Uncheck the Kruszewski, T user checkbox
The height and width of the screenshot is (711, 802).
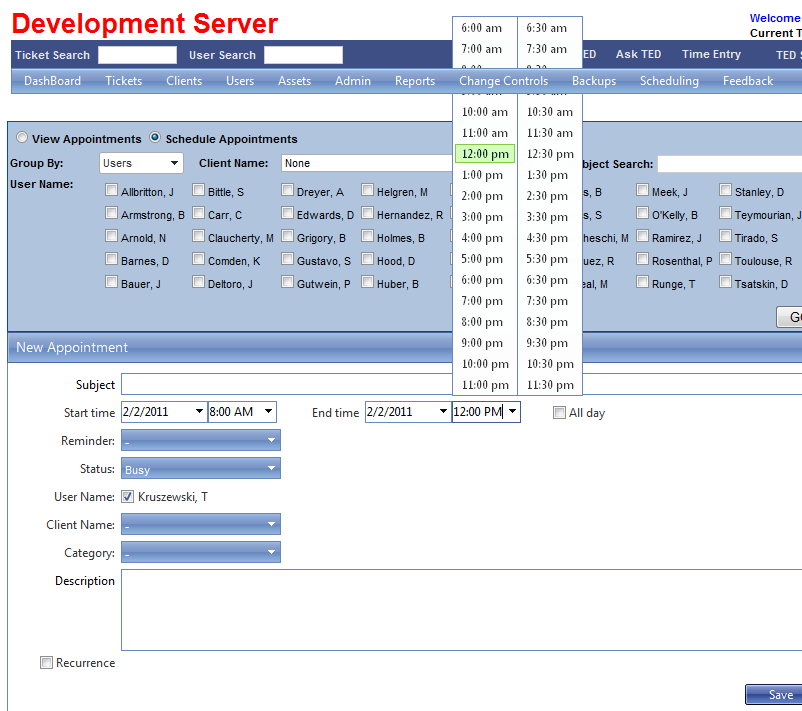[127, 497]
